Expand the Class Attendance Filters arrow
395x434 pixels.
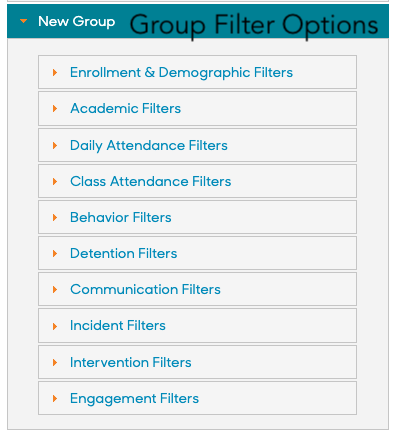[x=55, y=181]
